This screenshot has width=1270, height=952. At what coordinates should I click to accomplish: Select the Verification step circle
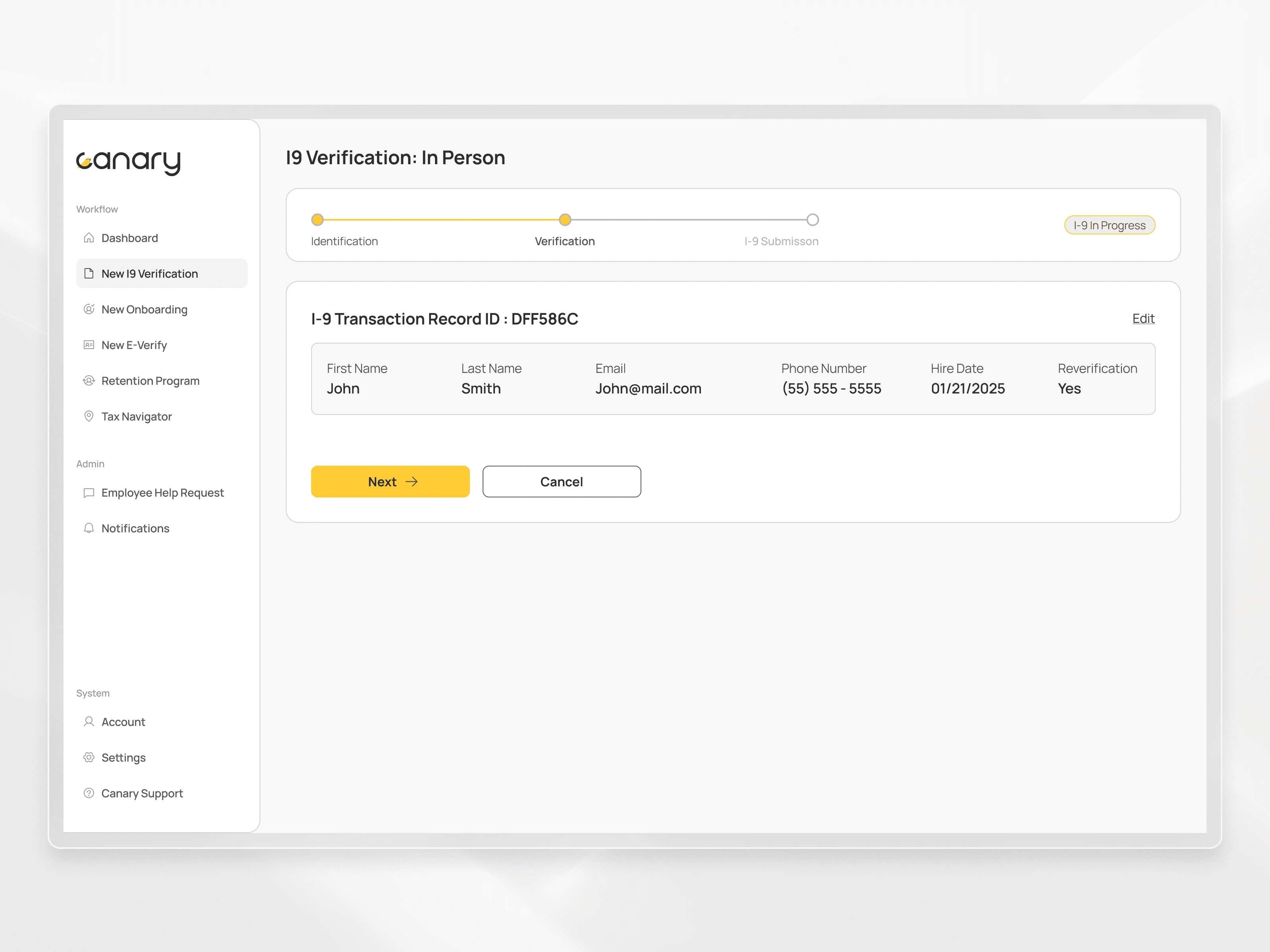point(565,220)
